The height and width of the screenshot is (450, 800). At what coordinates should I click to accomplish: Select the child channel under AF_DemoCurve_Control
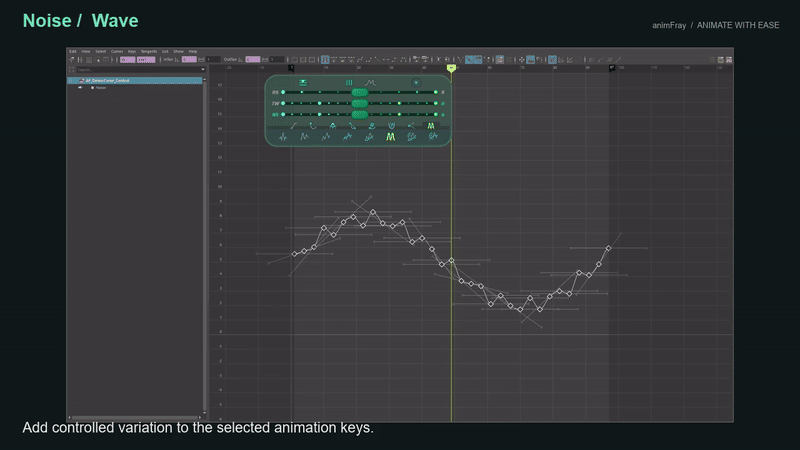pos(101,87)
